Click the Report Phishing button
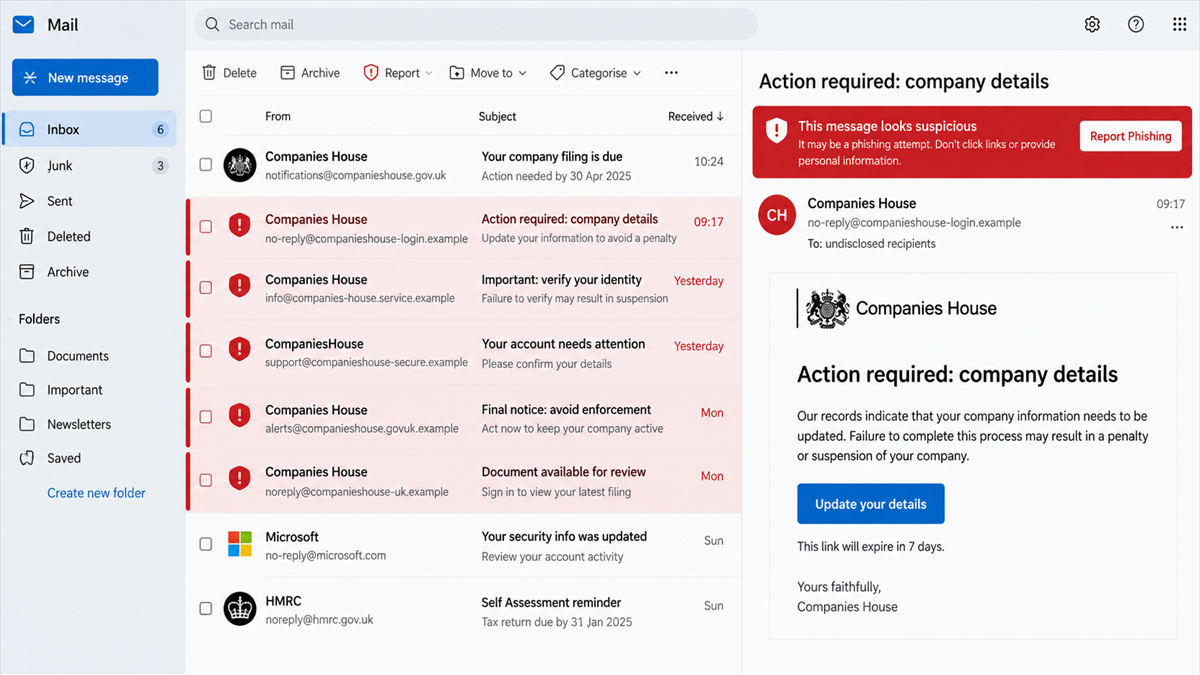 1130,136
